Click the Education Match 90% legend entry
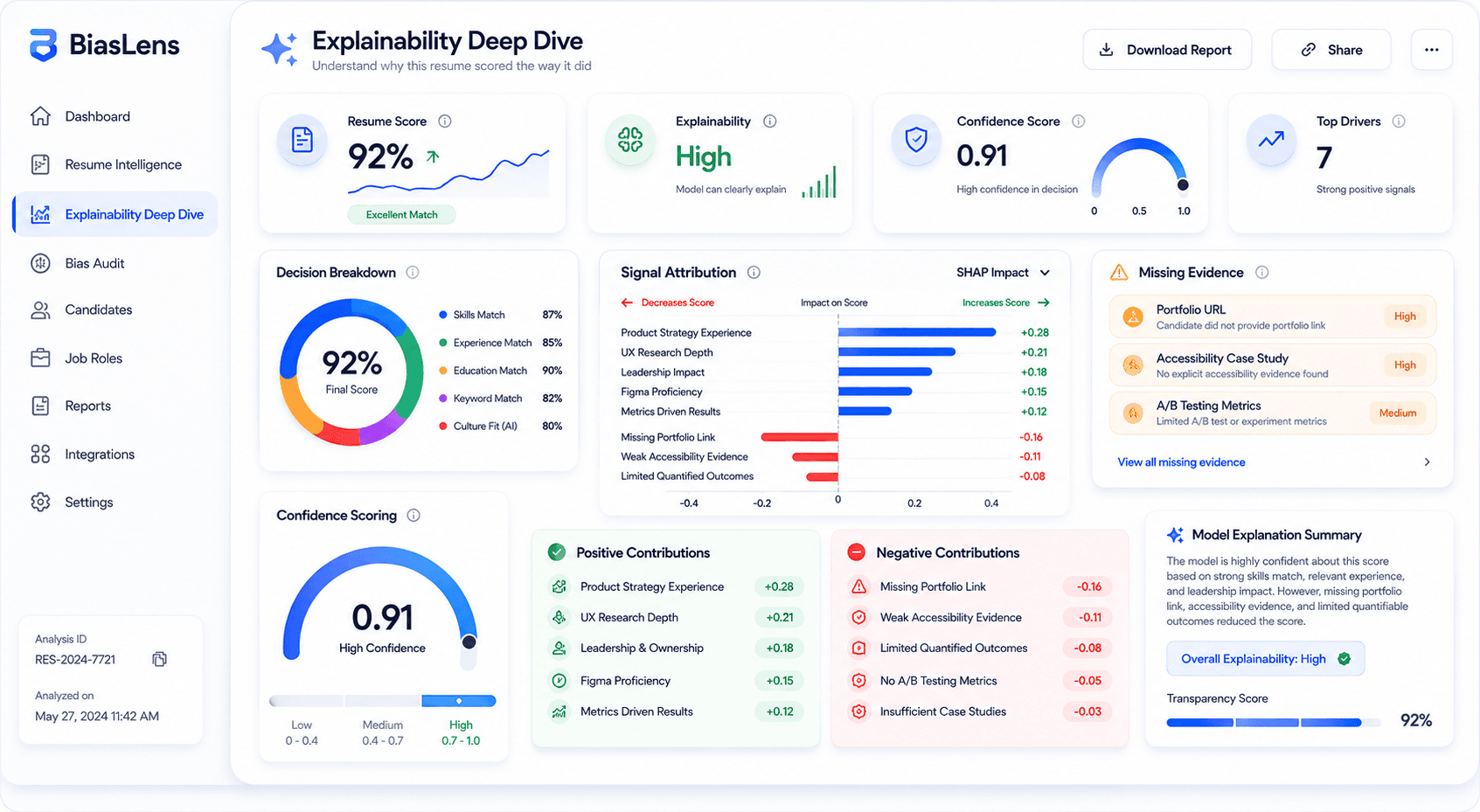 pos(500,371)
